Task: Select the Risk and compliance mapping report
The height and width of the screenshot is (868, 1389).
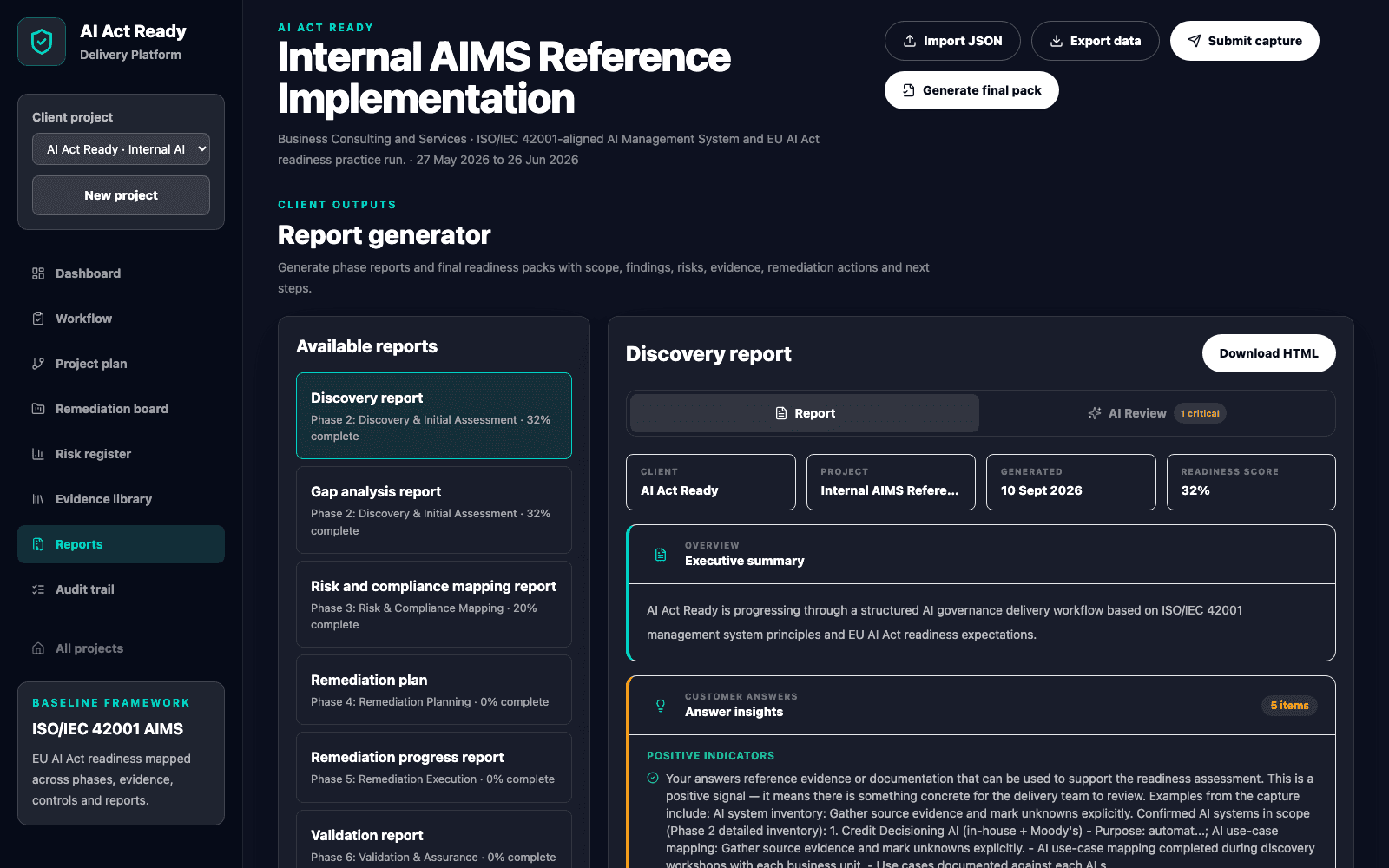Action: (x=434, y=604)
